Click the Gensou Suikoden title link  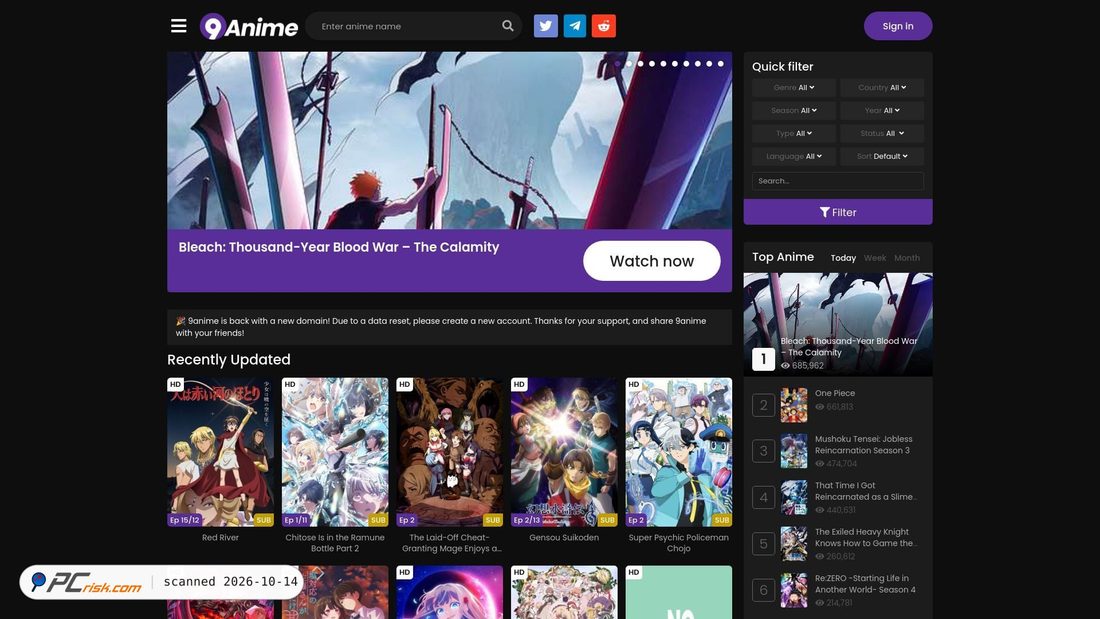point(564,538)
